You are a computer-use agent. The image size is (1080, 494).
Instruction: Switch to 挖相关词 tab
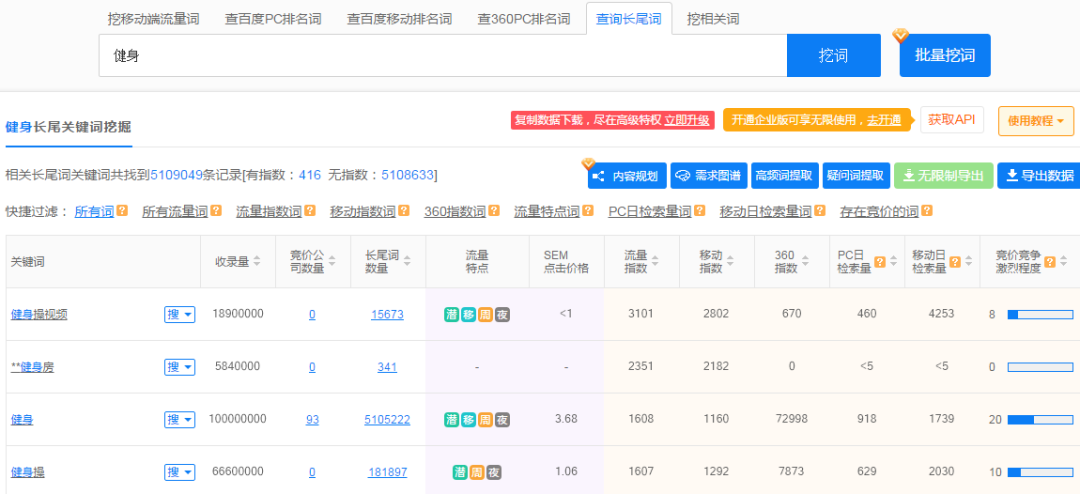point(713,19)
